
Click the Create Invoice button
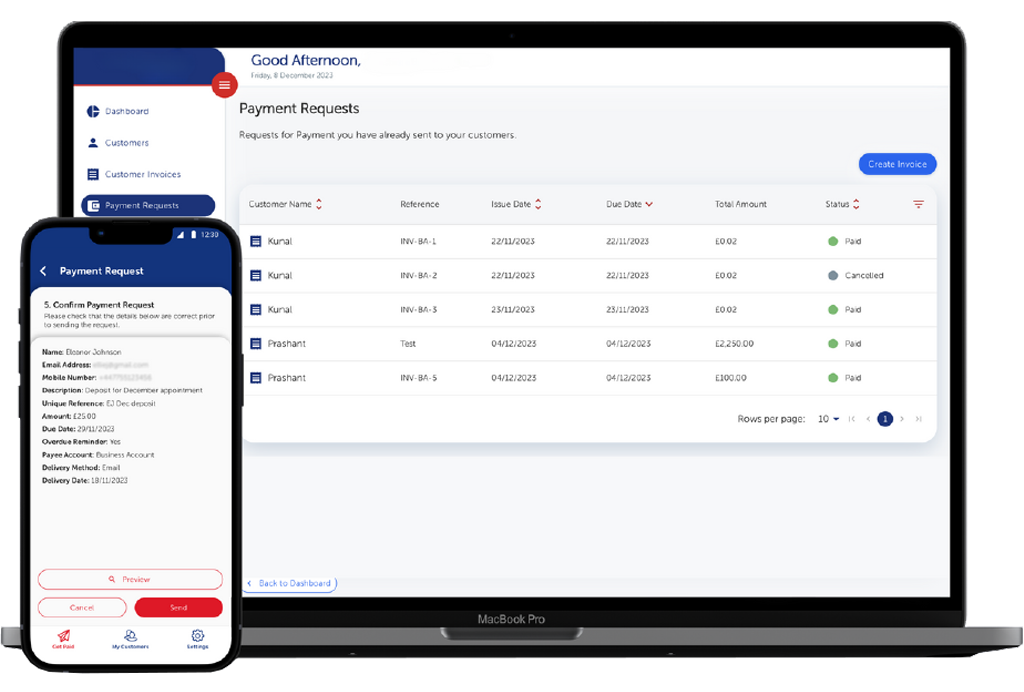pyautogui.click(x=897, y=164)
